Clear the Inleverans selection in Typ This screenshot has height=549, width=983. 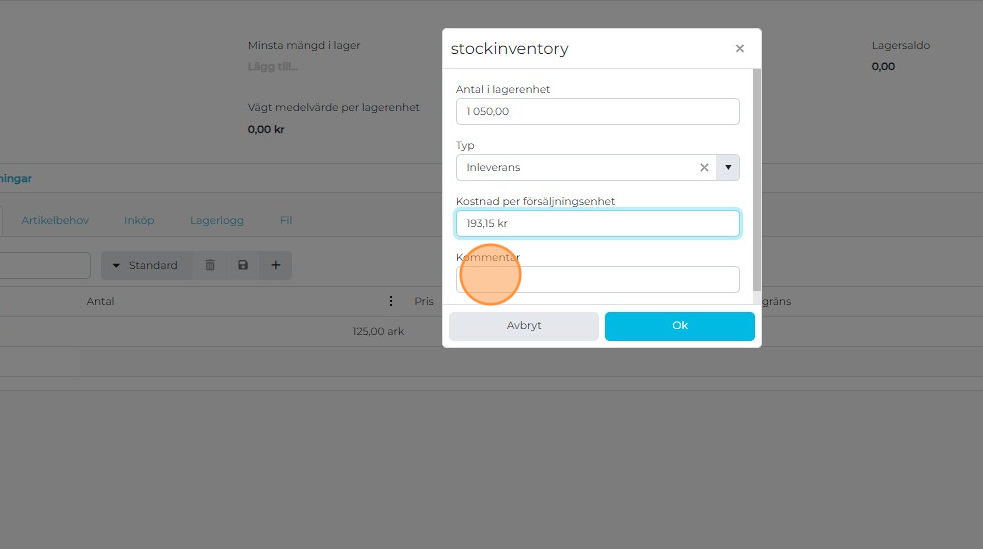click(x=704, y=168)
